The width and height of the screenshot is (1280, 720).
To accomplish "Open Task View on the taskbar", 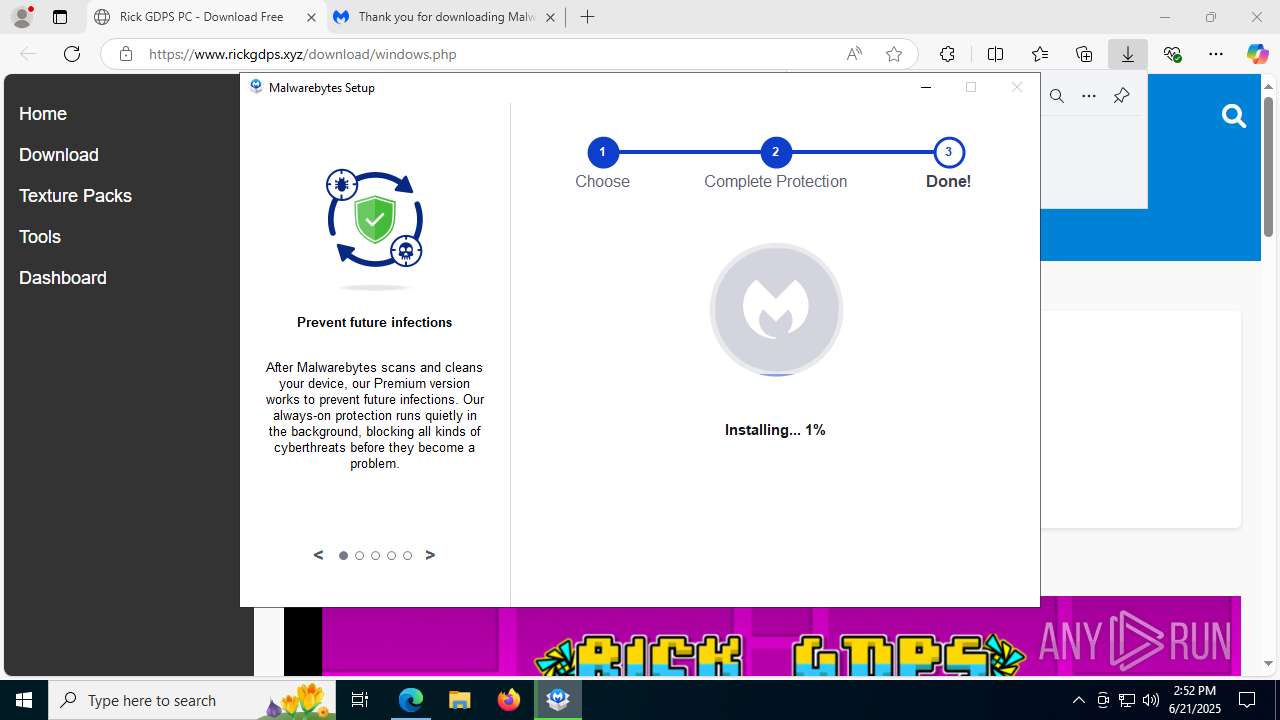I will pyautogui.click(x=360, y=700).
